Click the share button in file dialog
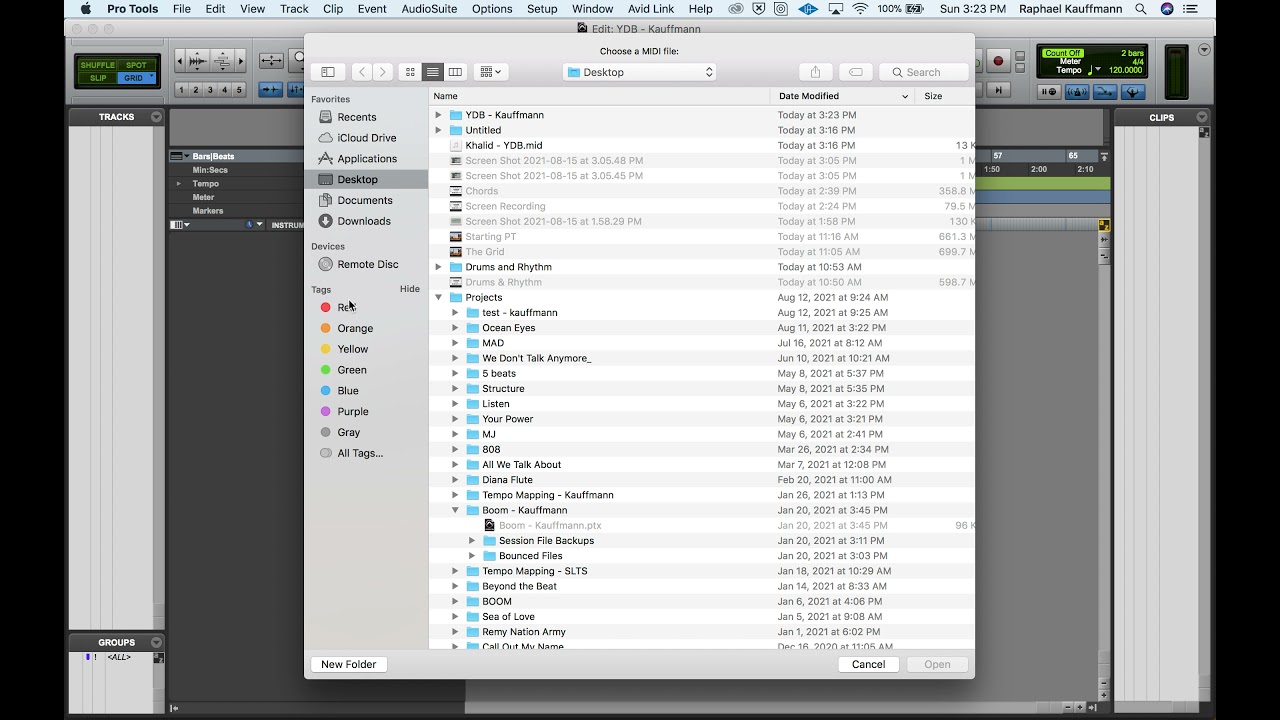The height and width of the screenshot is (720, 1280). 815,72
